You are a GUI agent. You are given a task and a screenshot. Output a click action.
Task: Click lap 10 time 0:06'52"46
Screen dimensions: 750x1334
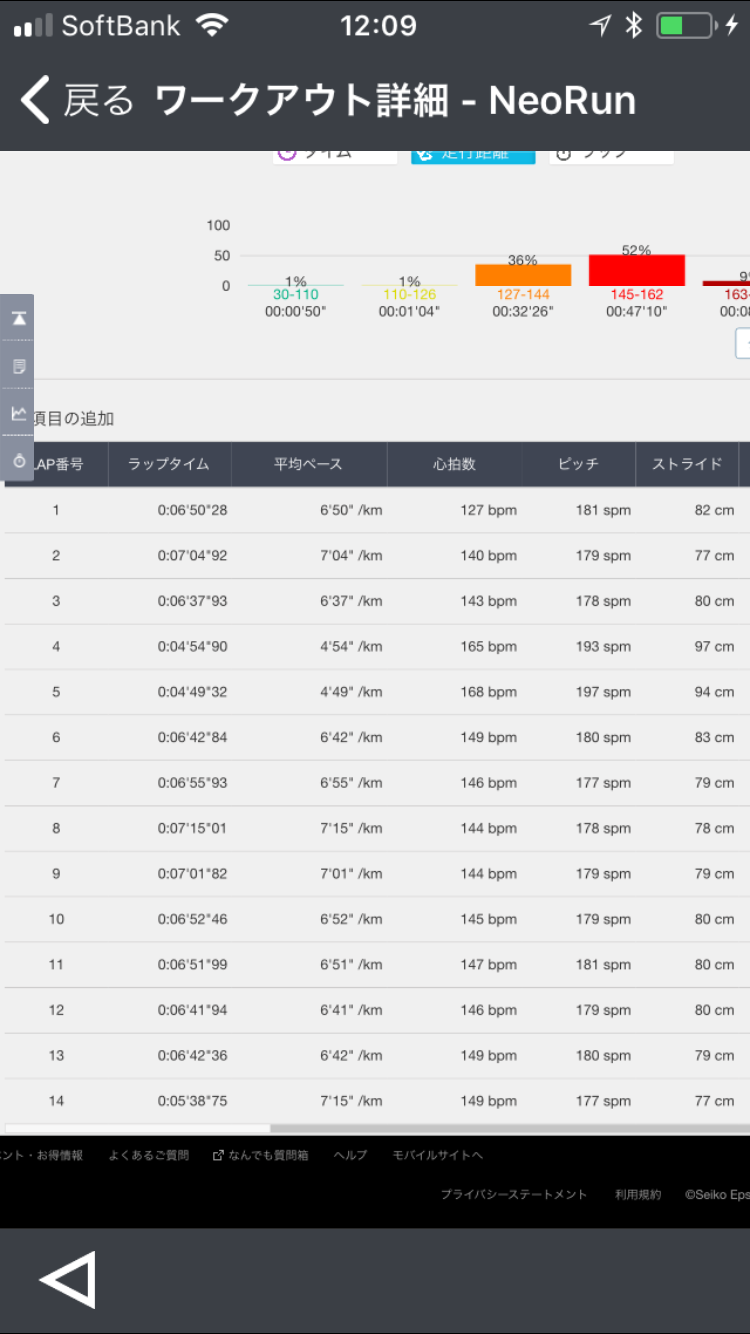pos(192,919)
